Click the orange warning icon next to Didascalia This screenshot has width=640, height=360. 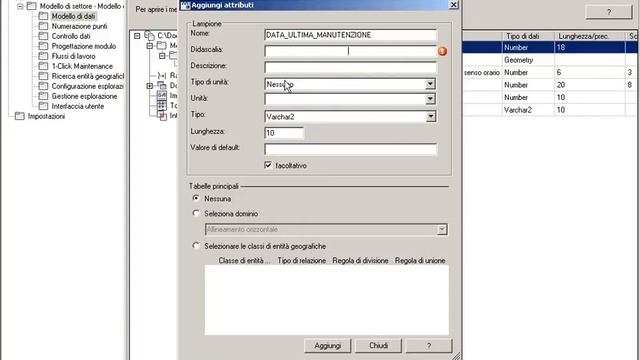click(442, 51)
